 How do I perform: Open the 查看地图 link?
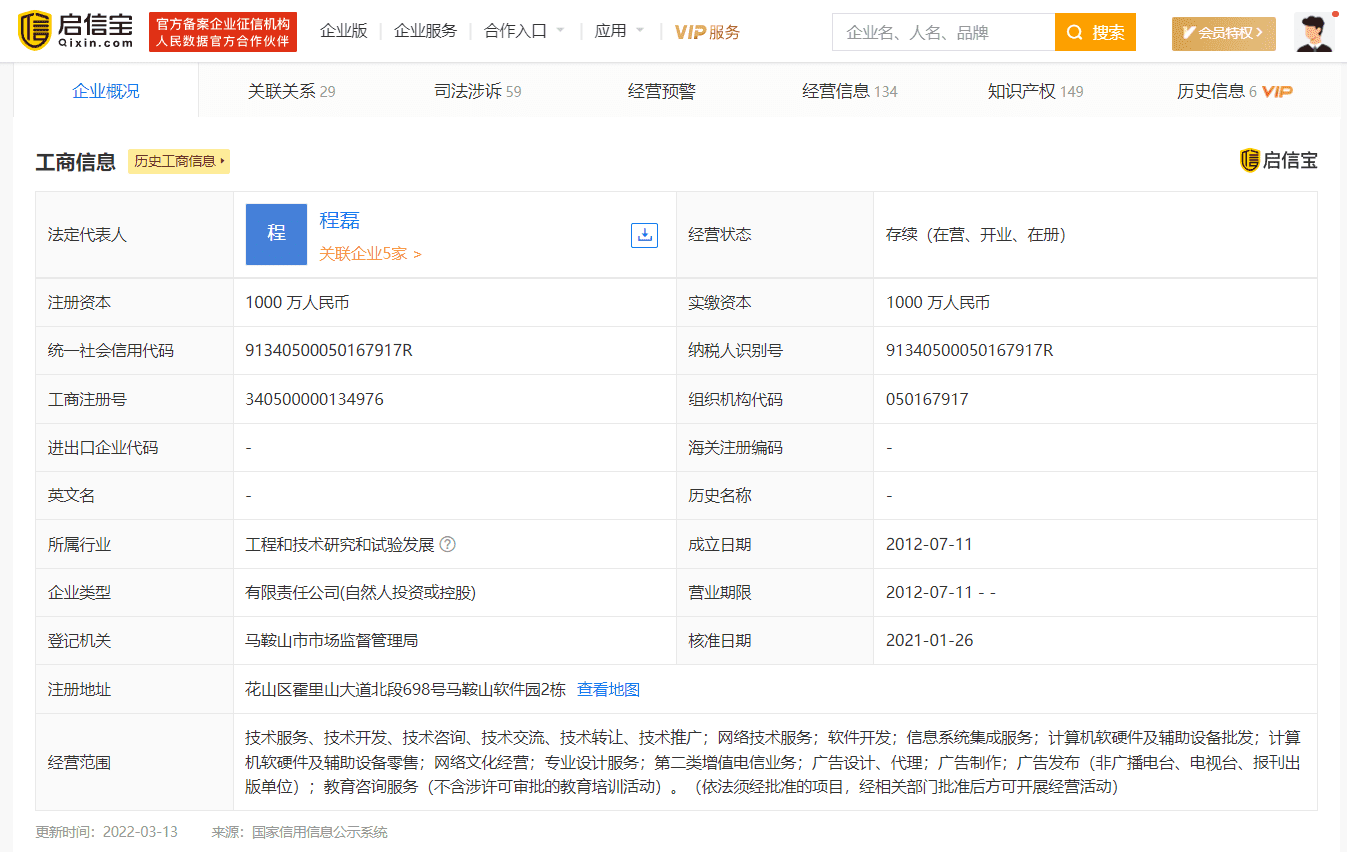608,689
